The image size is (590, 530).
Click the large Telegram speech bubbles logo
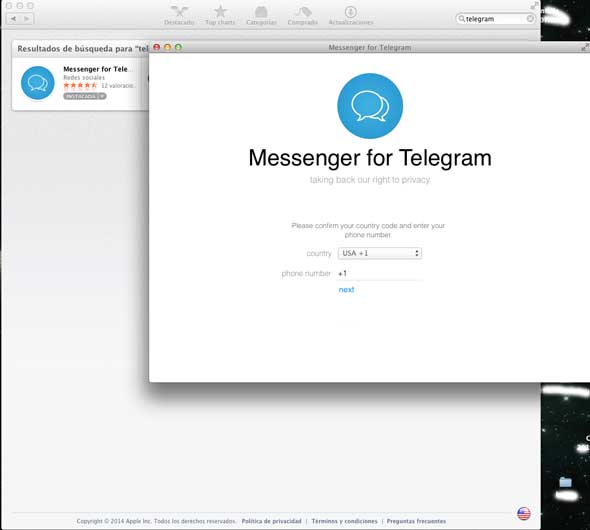[370, 106]
